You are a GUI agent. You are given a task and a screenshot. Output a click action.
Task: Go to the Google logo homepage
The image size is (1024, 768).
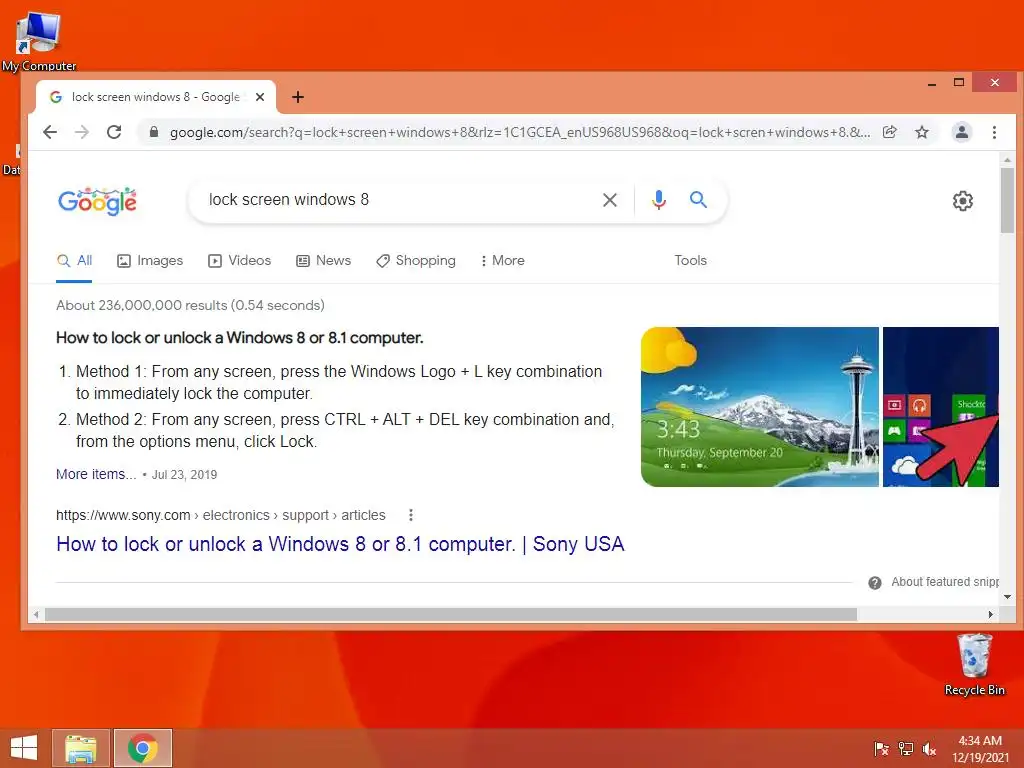pos(97,201)
